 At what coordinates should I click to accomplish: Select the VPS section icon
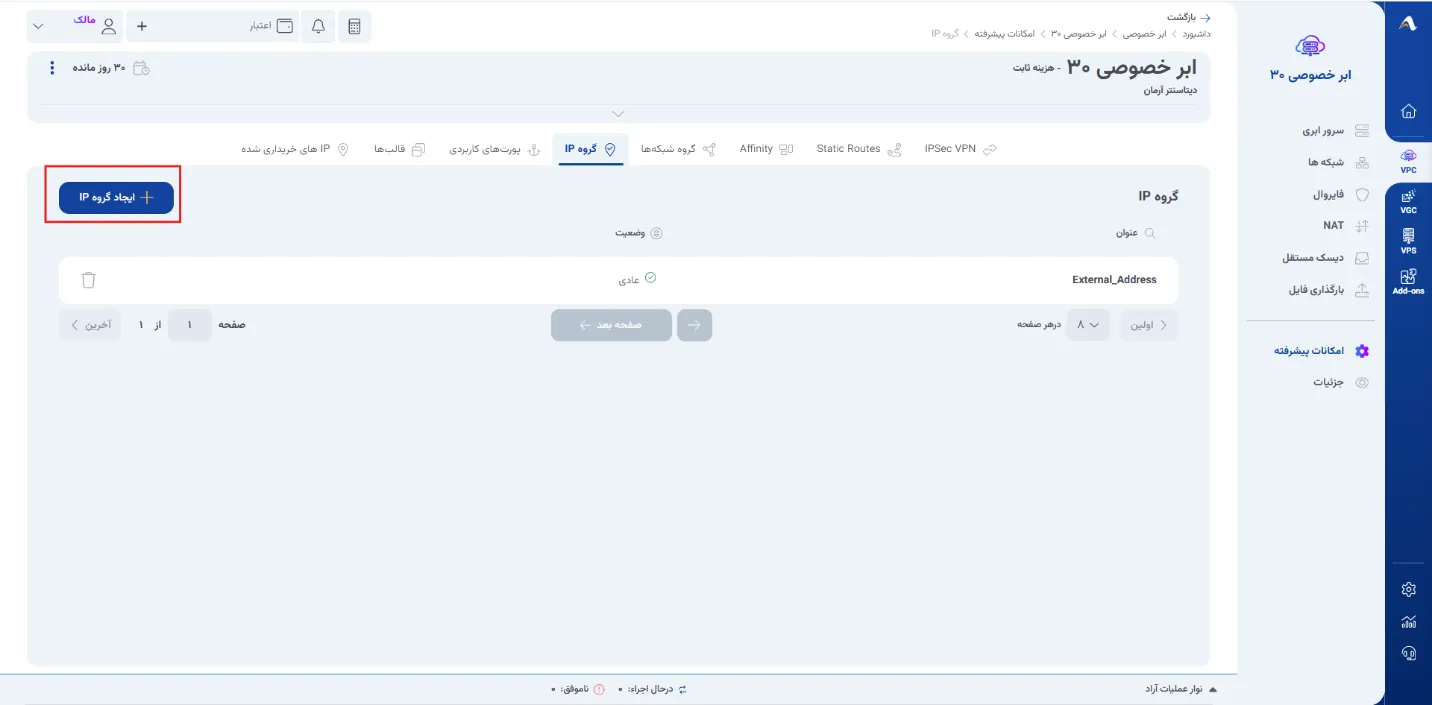pyautogui.click(x=1408, y=242)
